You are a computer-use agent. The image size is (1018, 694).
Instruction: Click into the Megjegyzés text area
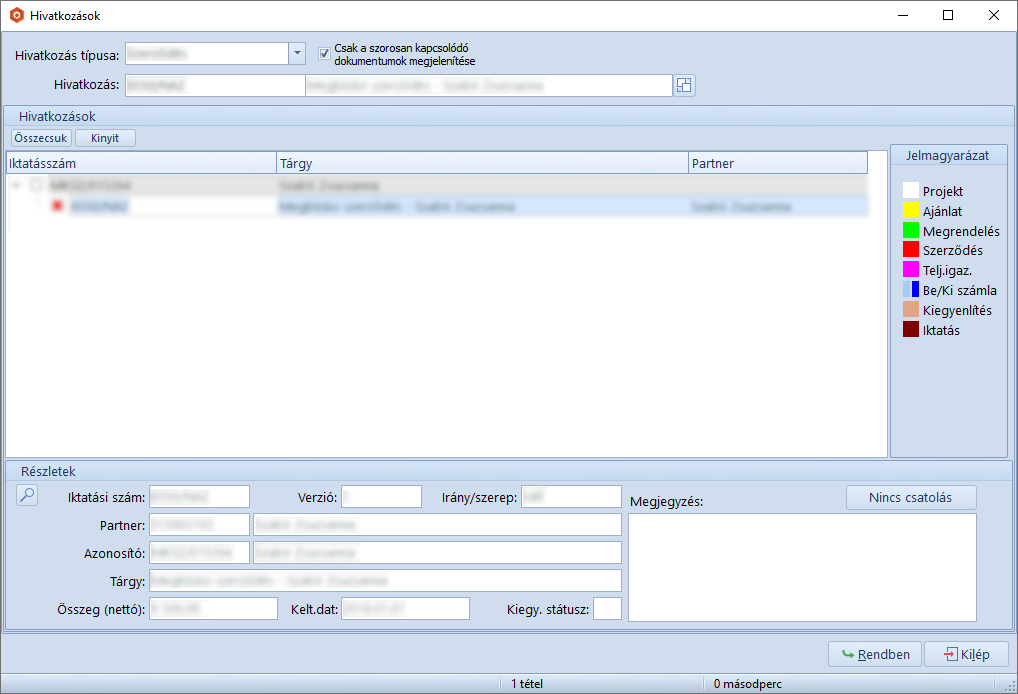802,567
